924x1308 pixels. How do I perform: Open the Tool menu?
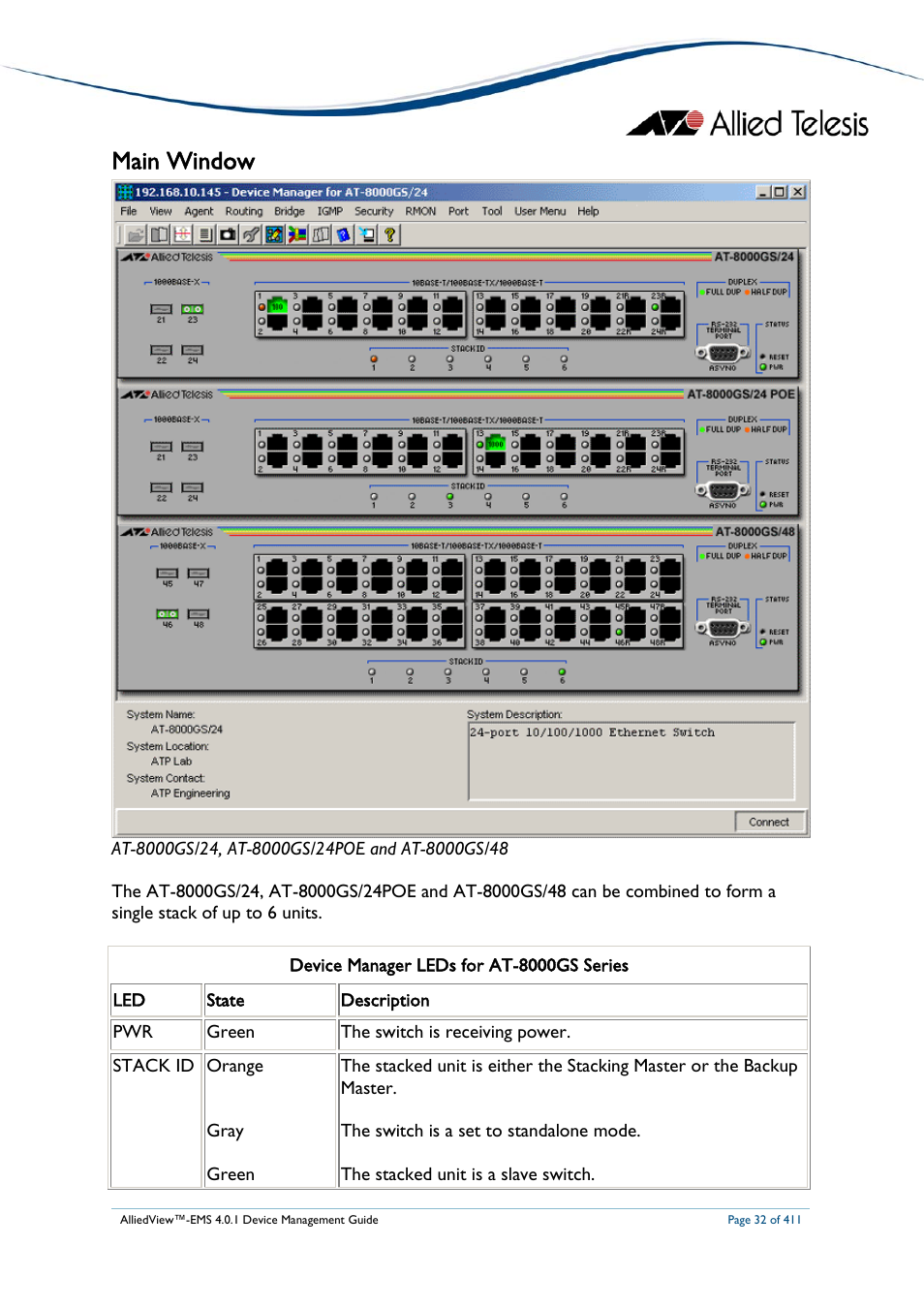tap(492, 211)
